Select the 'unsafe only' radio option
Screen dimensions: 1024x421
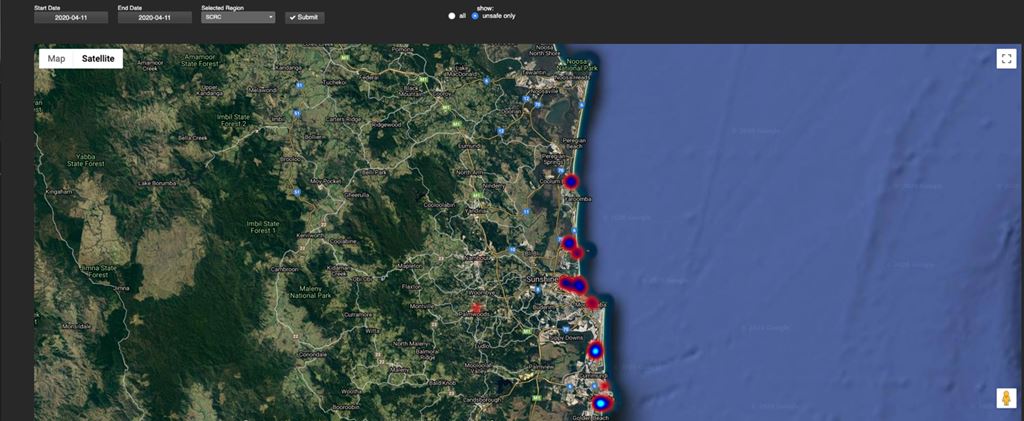tap(475, 16)
